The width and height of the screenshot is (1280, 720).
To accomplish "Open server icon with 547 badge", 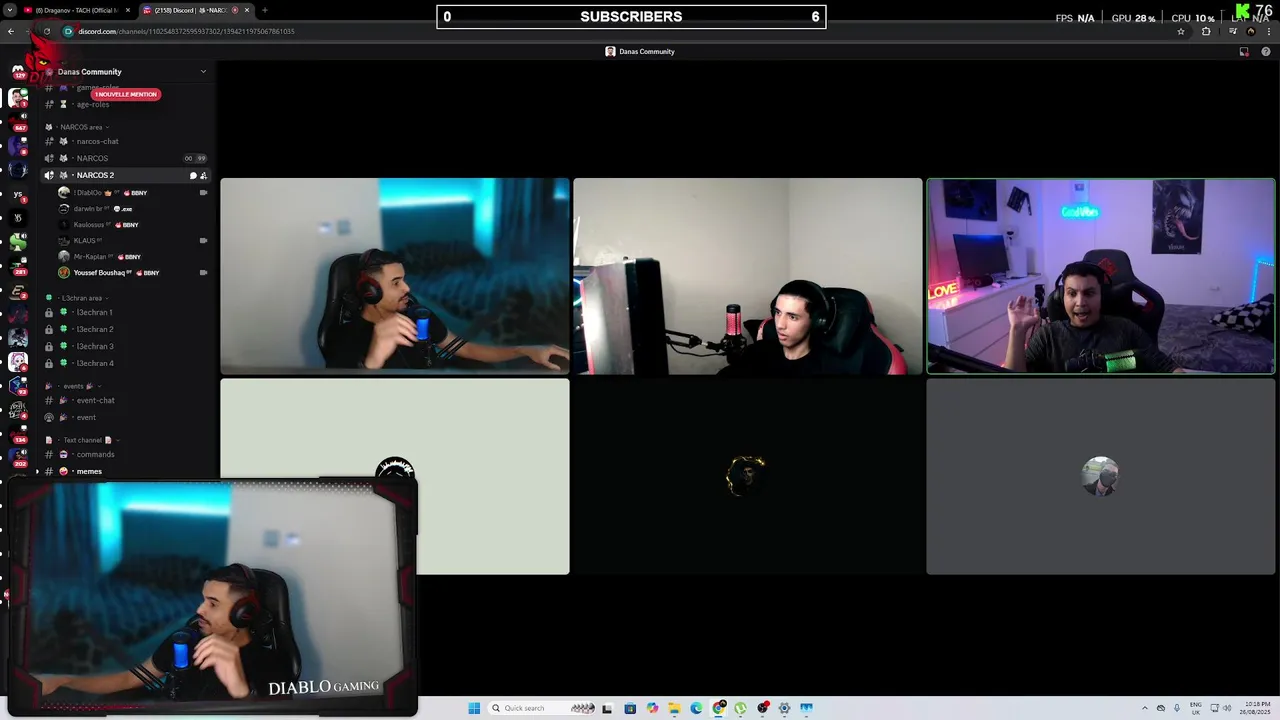I will (18, 122).
